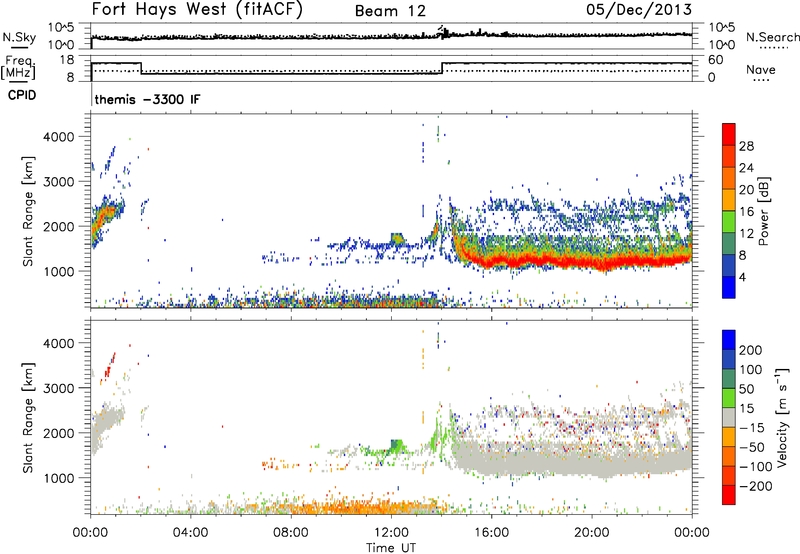Image resolution: width=800 pixels, height=554 pixels.
Task: Click the 'Time UT' axis title
Action: pyautogui.click(x=391, y=547)
